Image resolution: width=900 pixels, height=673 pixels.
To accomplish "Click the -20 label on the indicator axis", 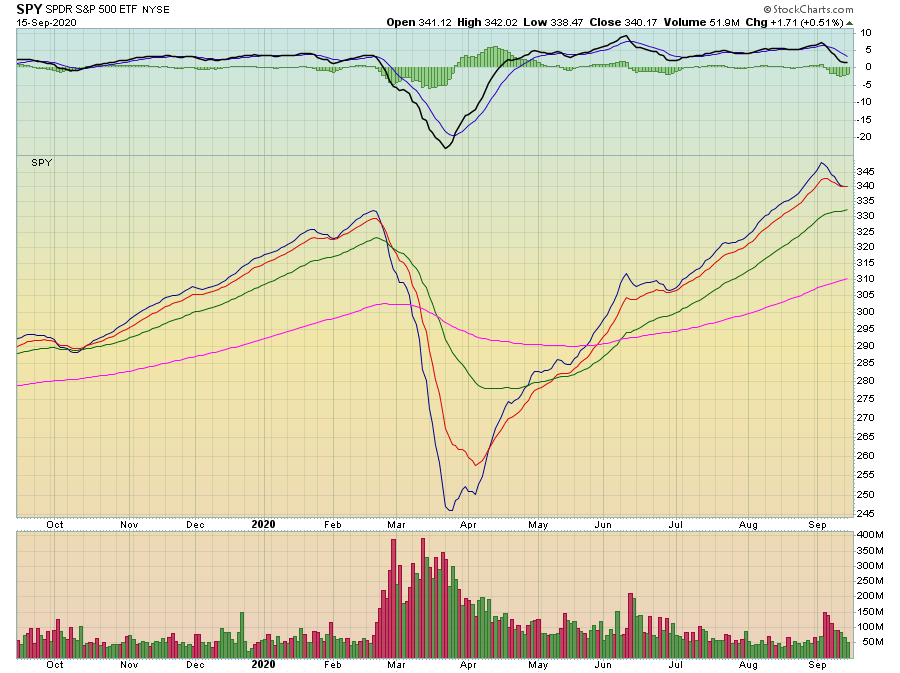I will pos(864,137).
